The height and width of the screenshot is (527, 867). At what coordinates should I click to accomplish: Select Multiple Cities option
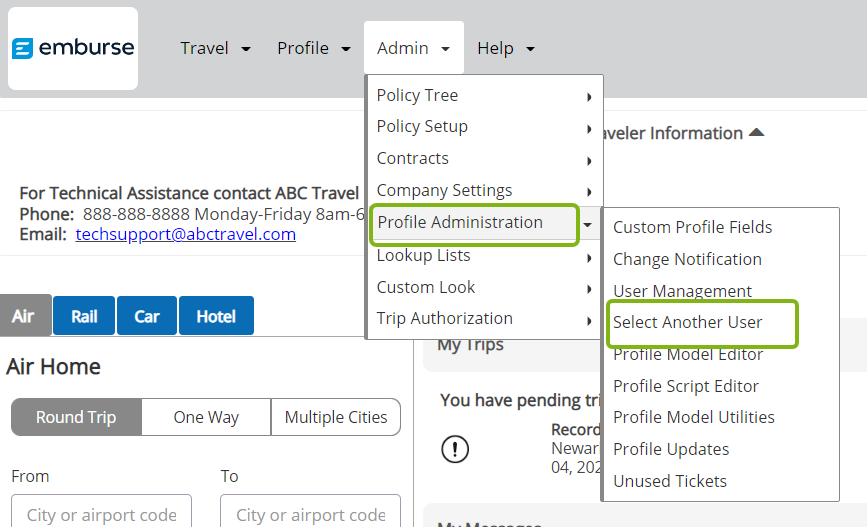pyautogui.click(x=336, y=417)
